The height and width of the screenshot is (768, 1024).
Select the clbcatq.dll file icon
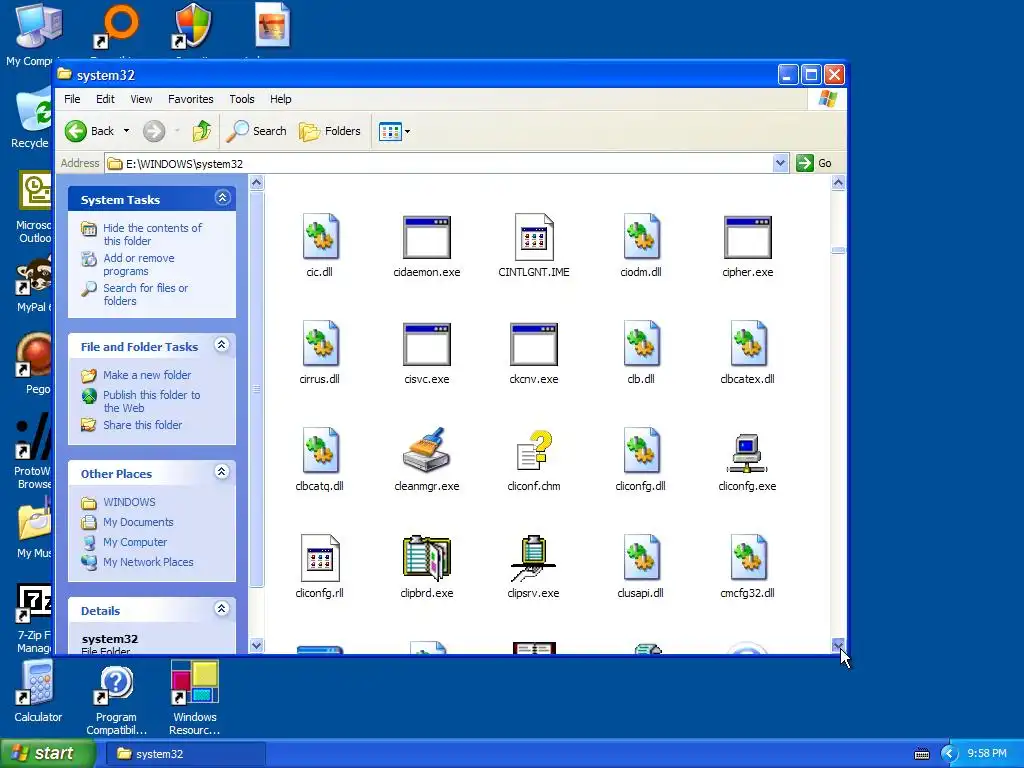click(319, 451)
